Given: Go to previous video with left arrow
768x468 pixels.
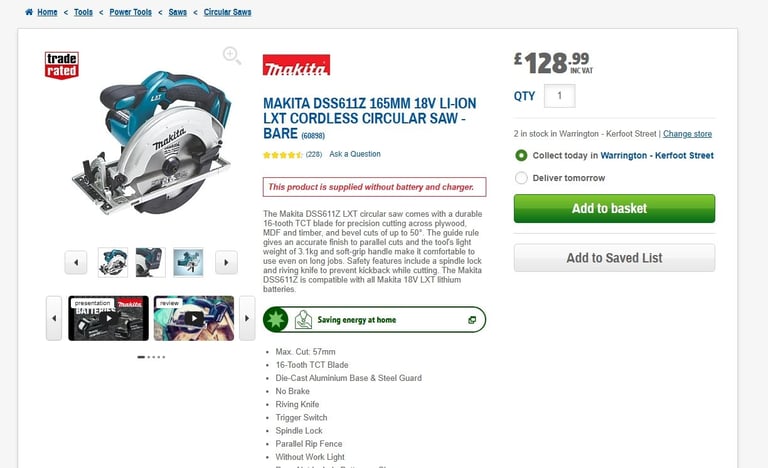Looking at the screenshot, I should coord(54,318).
